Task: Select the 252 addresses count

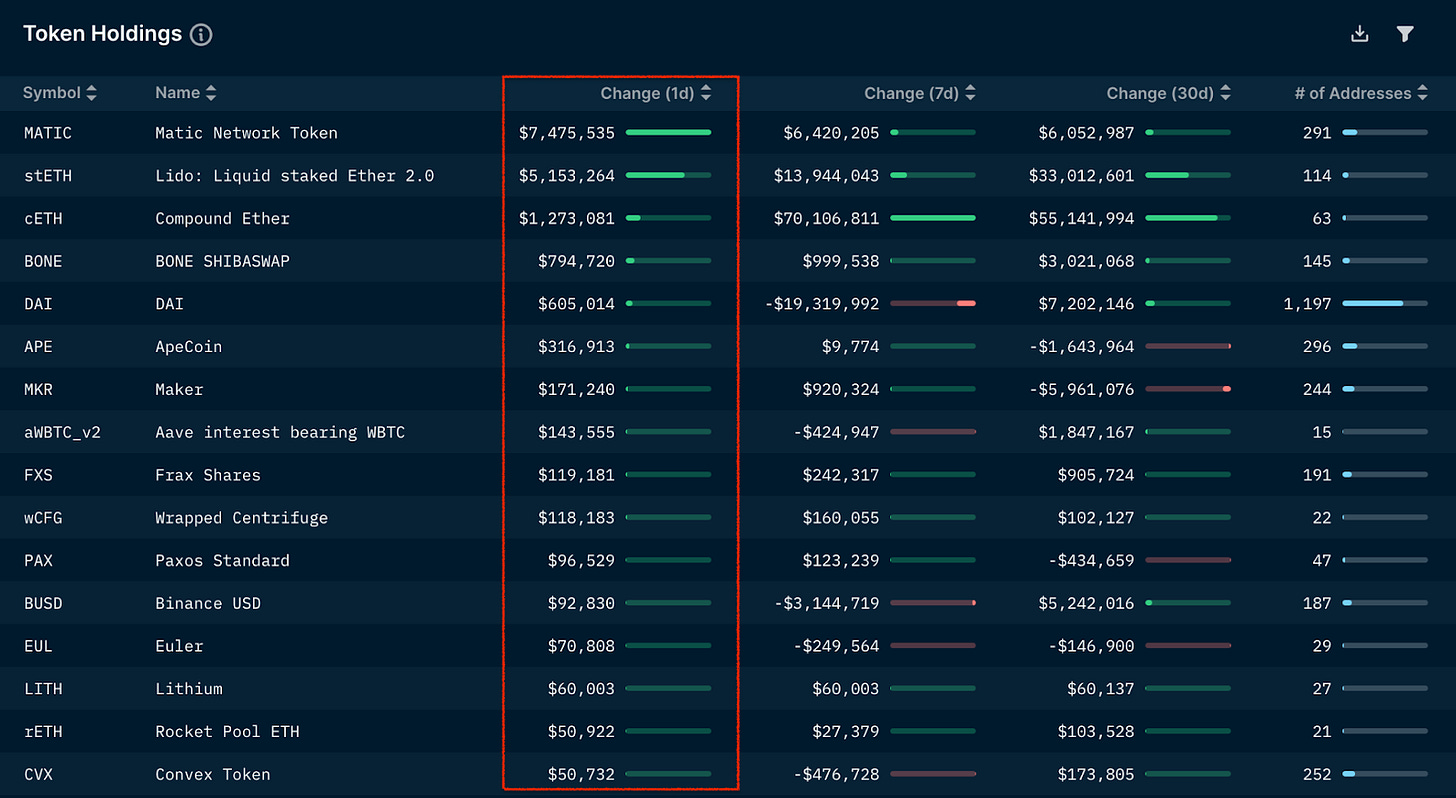Action: pos(1317,775)
